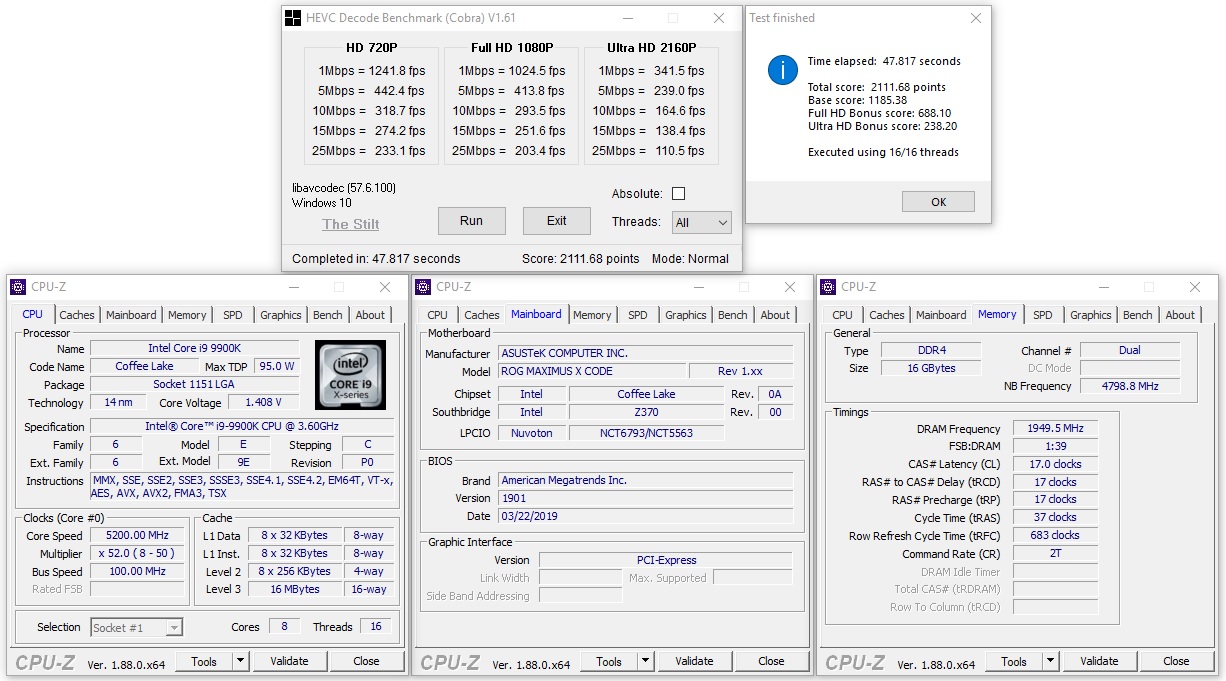Open The Stilt link

(x=351, y=224)
